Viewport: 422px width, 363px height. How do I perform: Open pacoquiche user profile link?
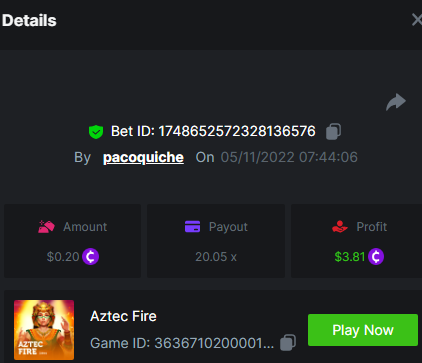pos(143,157)
